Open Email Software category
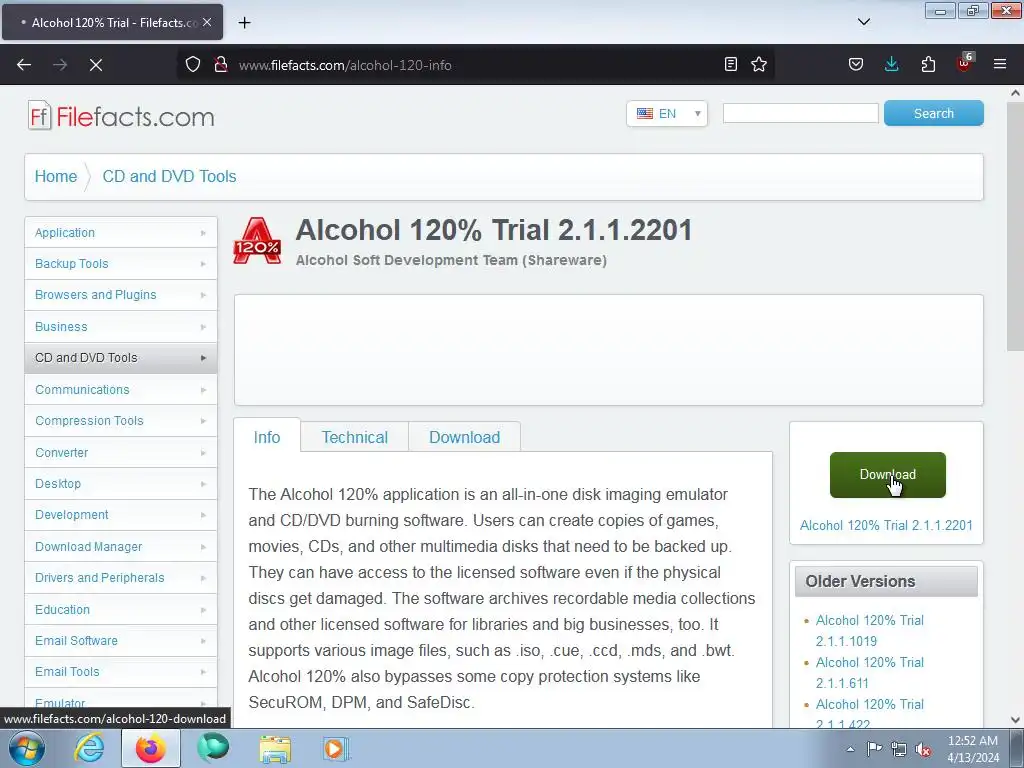This screenshot has height=768, width=1024. pos(121,641)
